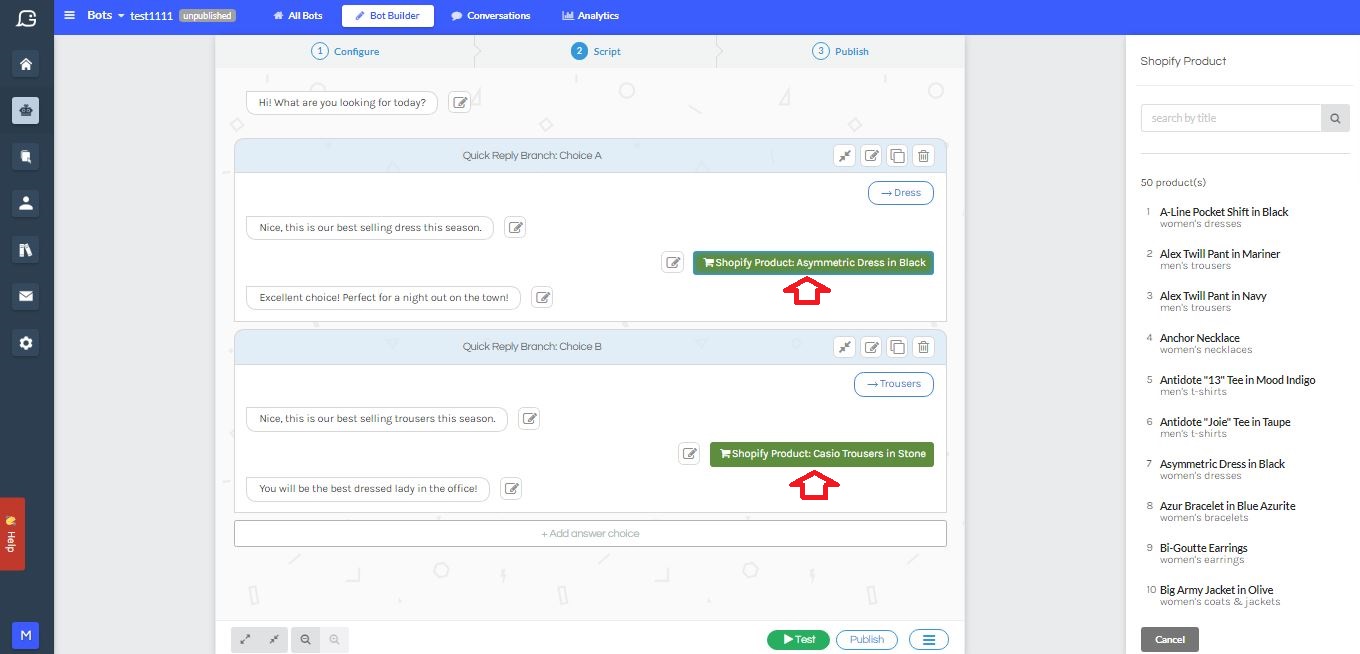Edit the Casio Trousers Shopify product block

[x=689, y=454]
